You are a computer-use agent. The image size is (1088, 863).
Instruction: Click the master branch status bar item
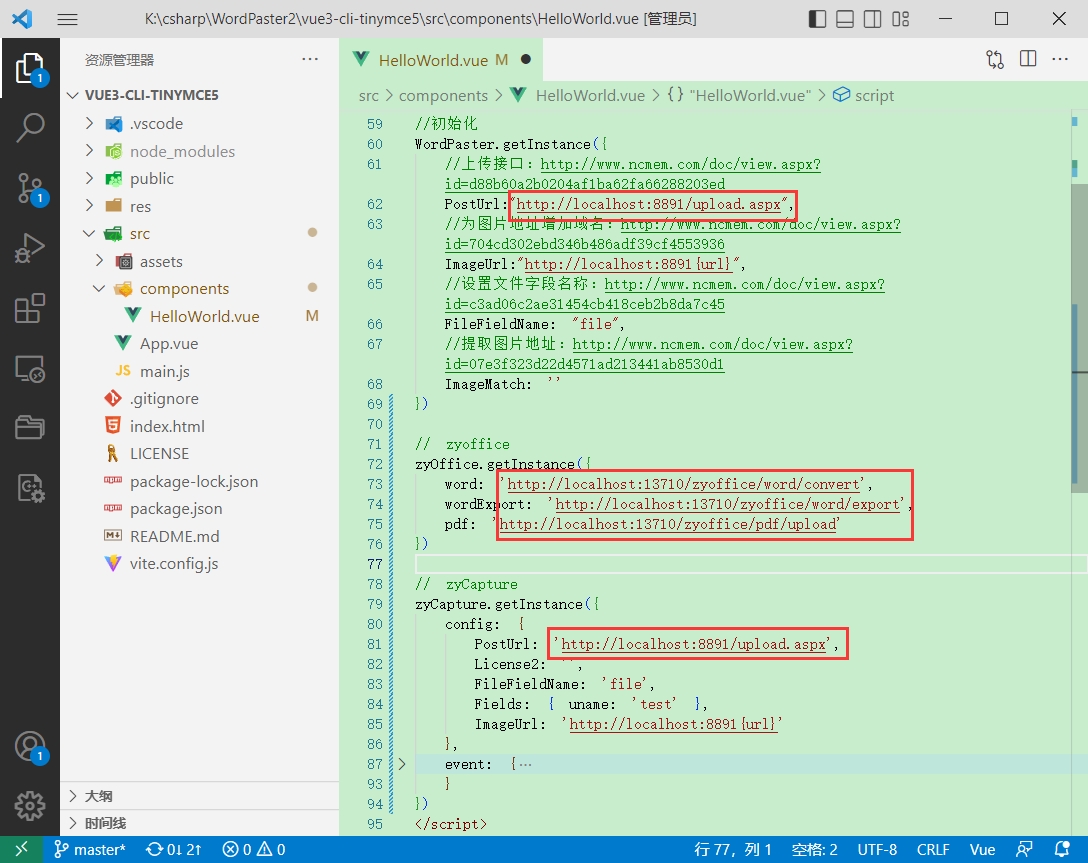91,849
